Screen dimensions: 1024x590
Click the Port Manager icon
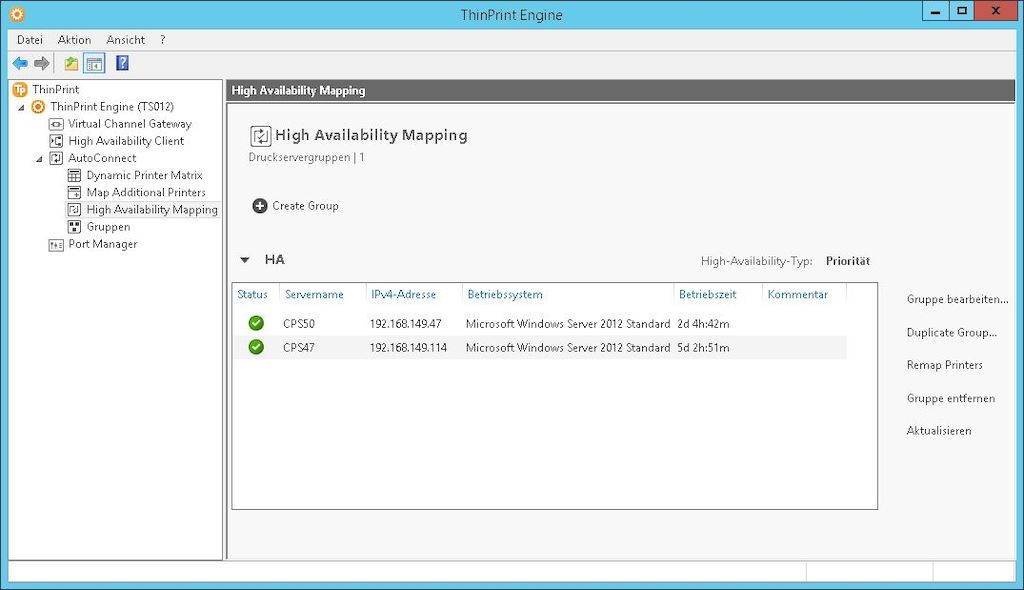pyautogui.click(x=56, y=244)
